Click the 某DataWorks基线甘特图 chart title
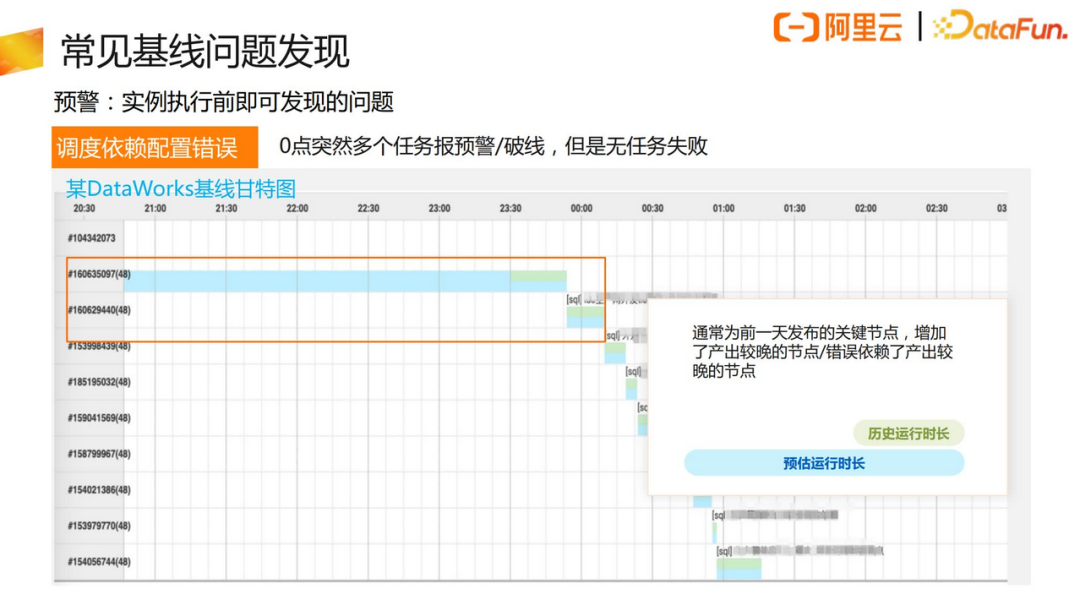The height and width of the screenshot is (600, 1080). click(x=181, y=189)
